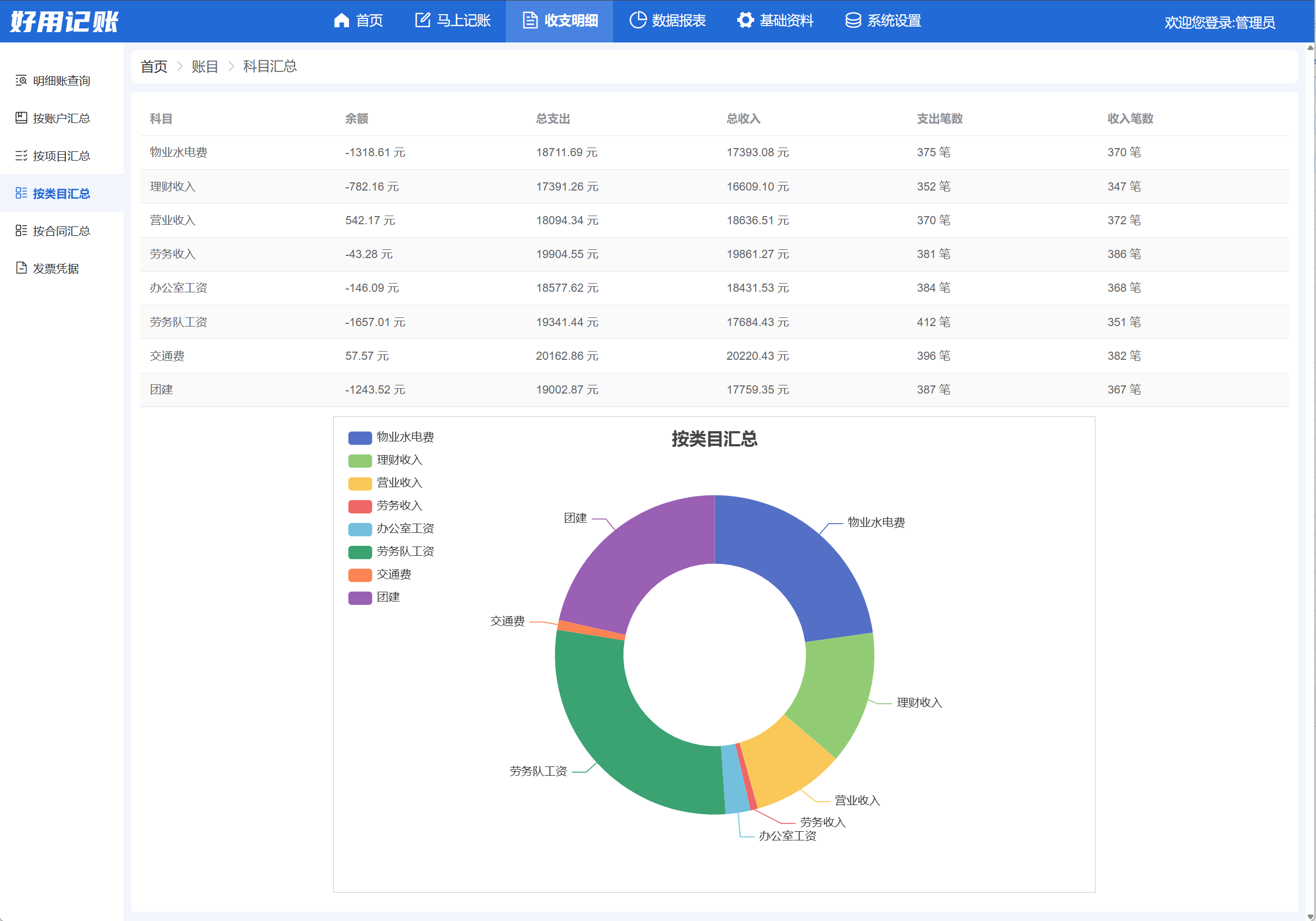This screenshot has height=921, width=1316.
Task: Toggle 理财收入 legend swatch in chart
Action: 360,460
